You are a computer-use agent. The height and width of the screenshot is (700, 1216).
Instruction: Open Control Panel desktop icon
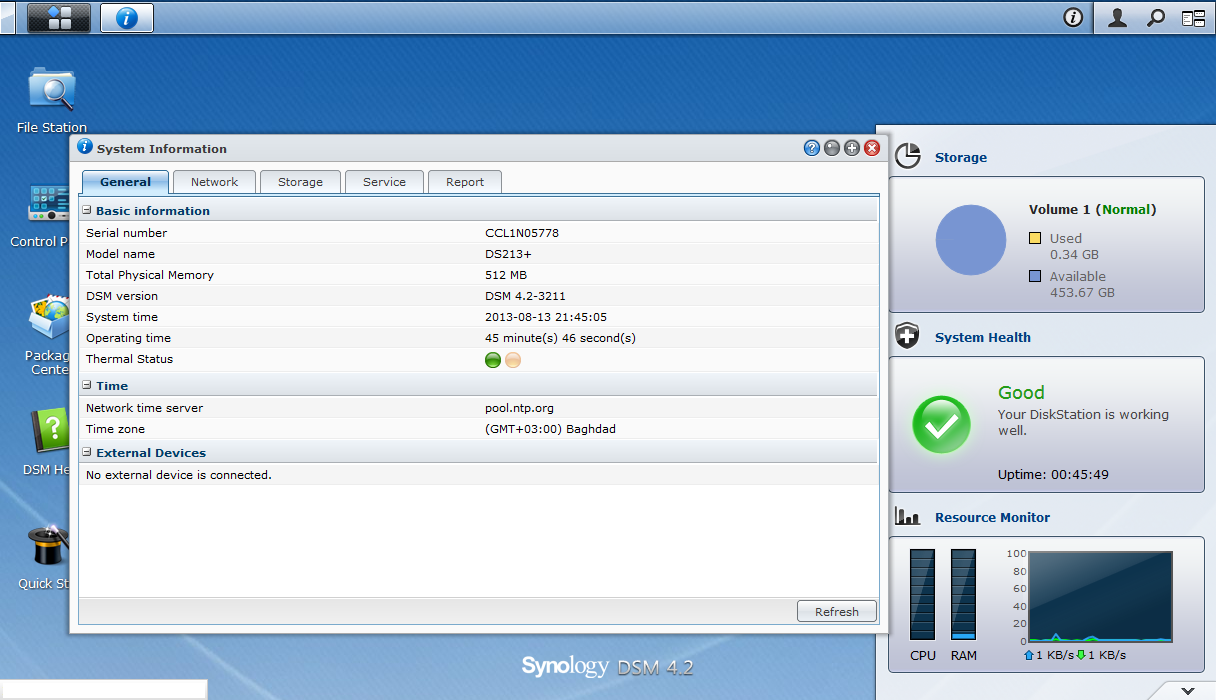40,214
